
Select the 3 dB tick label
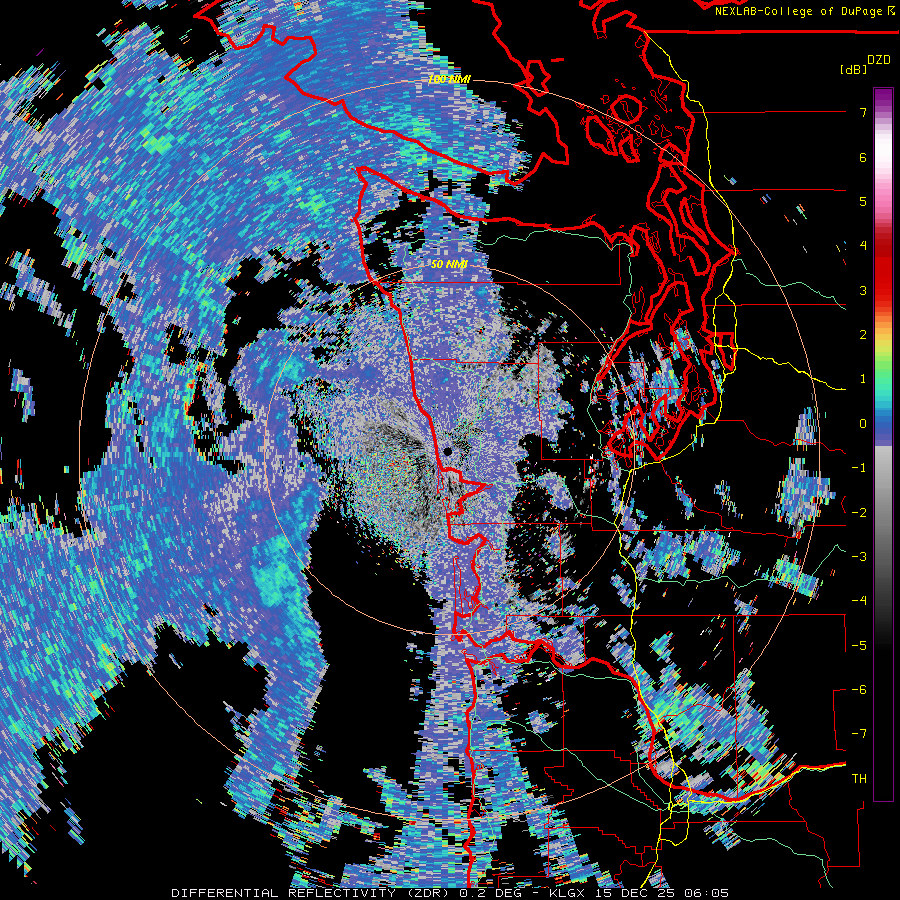[x=863, y=290]
